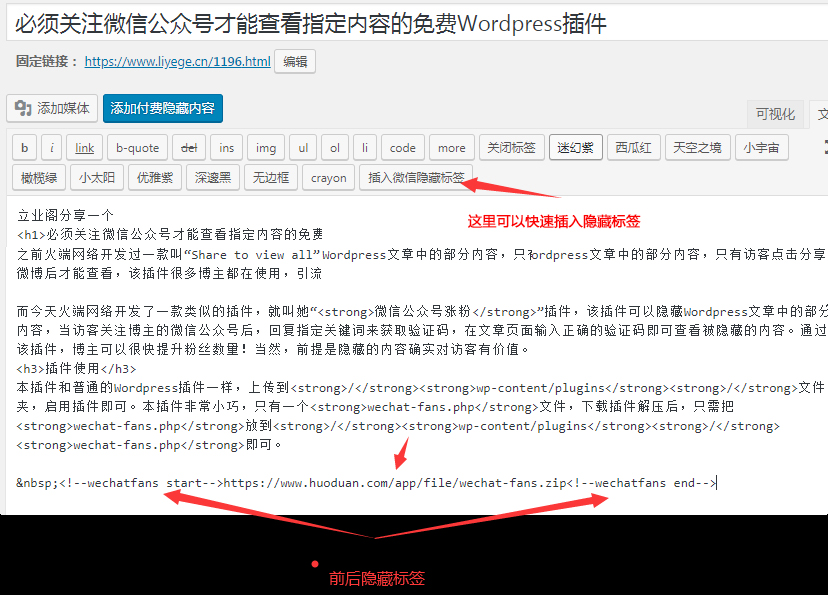Viewport: 828px width, 595px height.
Task: Click the 深邃黑 style button
Action: pos(213,177)
